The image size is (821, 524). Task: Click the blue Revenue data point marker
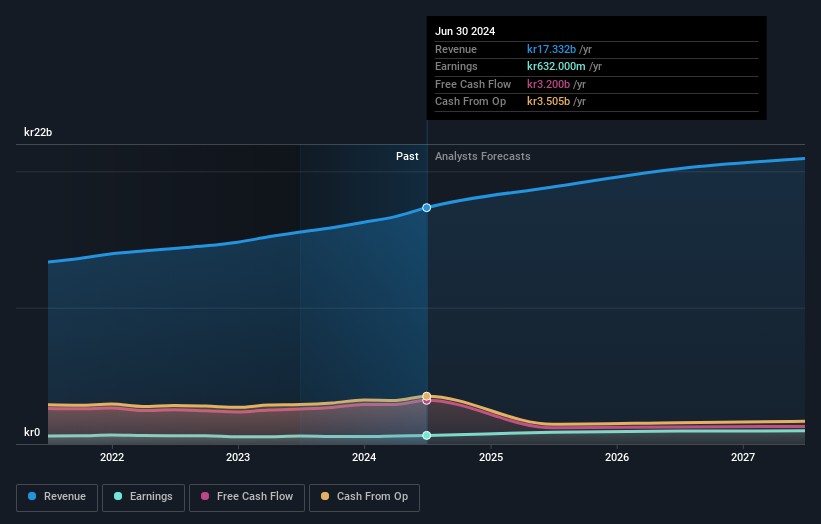click(427, 208)
